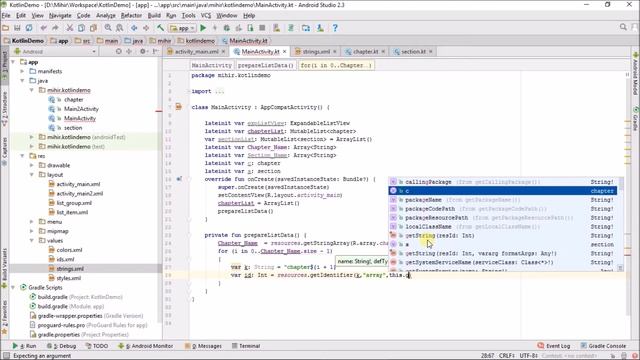Click the blue Help question mark icon
640x360 pixels.
coord(335,28)
